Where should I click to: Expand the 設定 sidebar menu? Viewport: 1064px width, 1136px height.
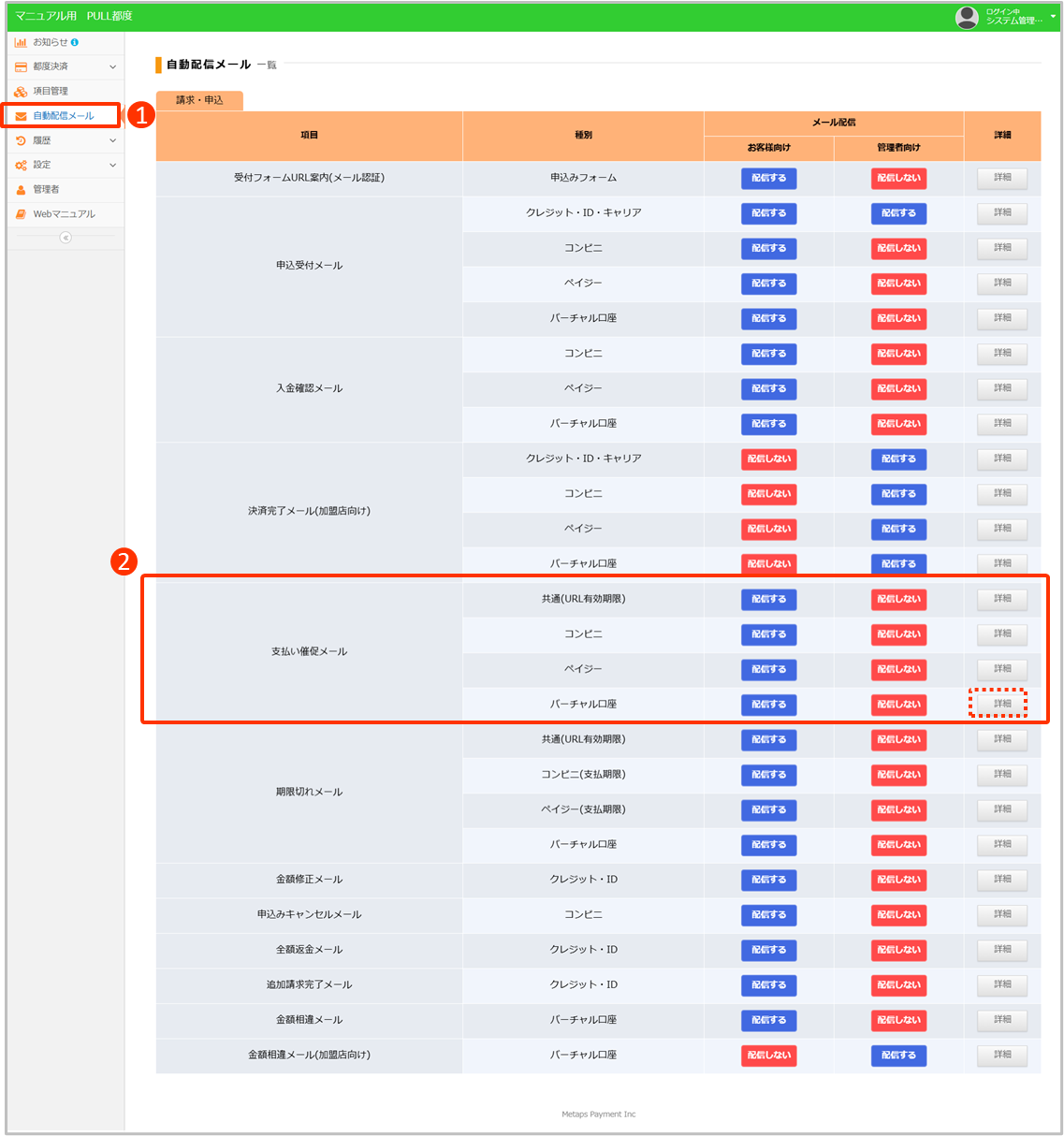click(111, 165)
